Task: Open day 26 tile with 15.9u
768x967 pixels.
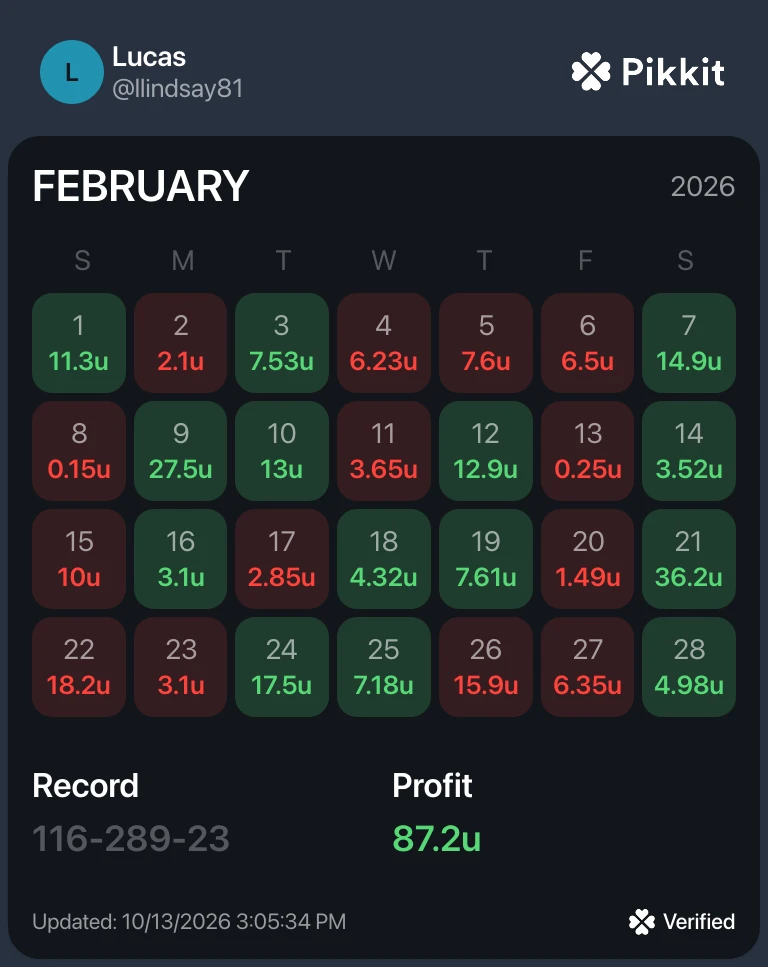Action: [x=485, y=667]
